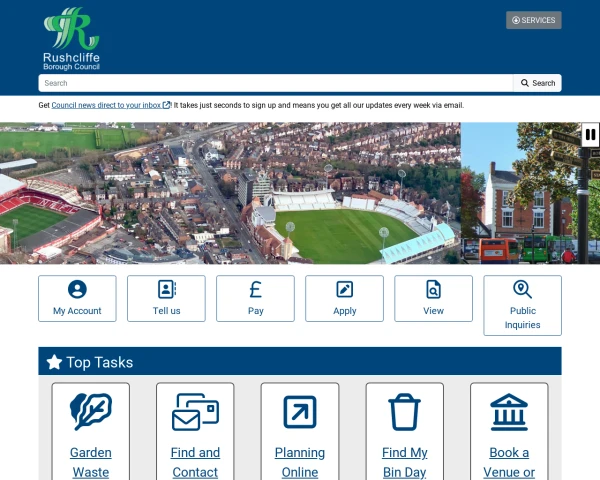Click the Garden Waste leaf icon
This screenshot has height=480, width=600.
(91, 412)
